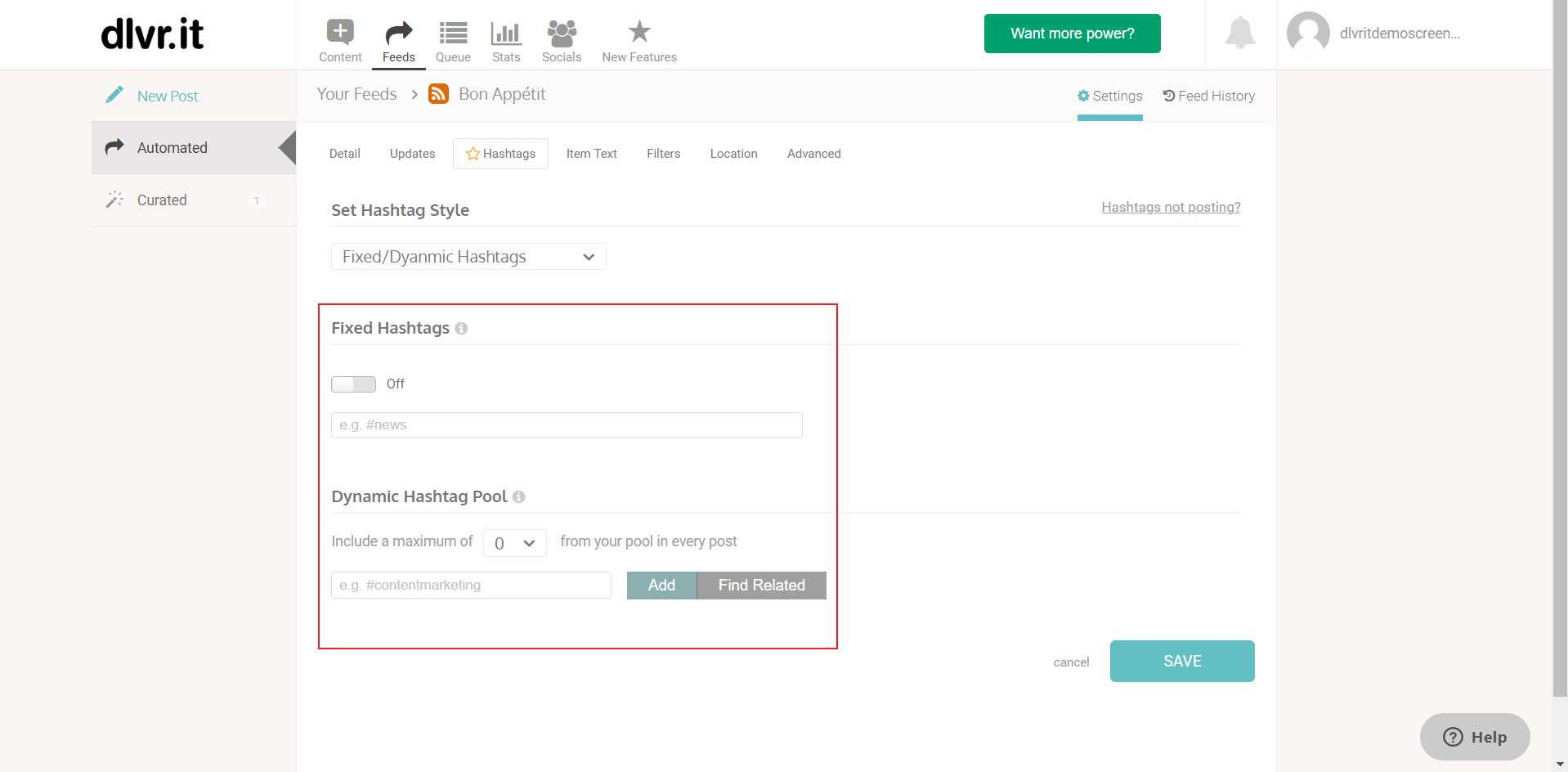Switch to the Filters tab
This screenshot has width=1568, height=772.
(x=663, y=154)
